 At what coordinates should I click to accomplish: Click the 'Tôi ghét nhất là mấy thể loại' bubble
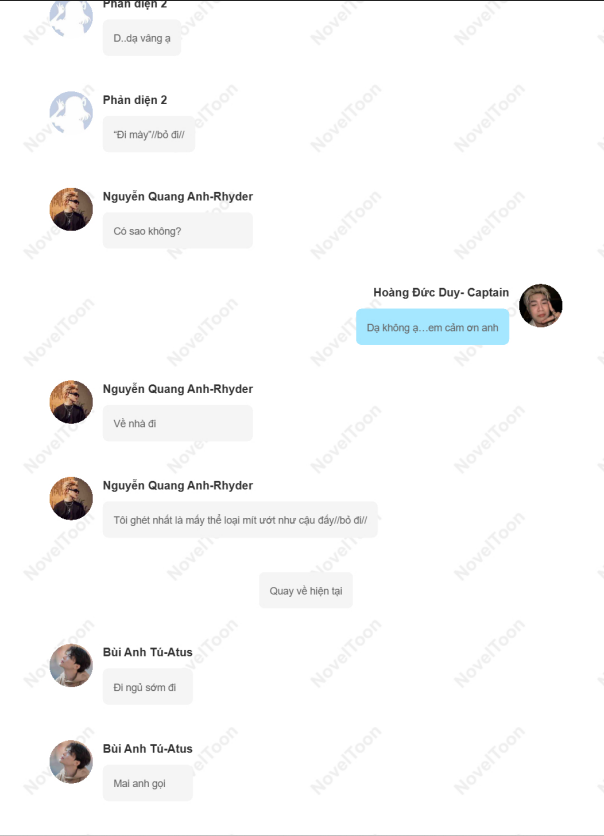[240, 520]
